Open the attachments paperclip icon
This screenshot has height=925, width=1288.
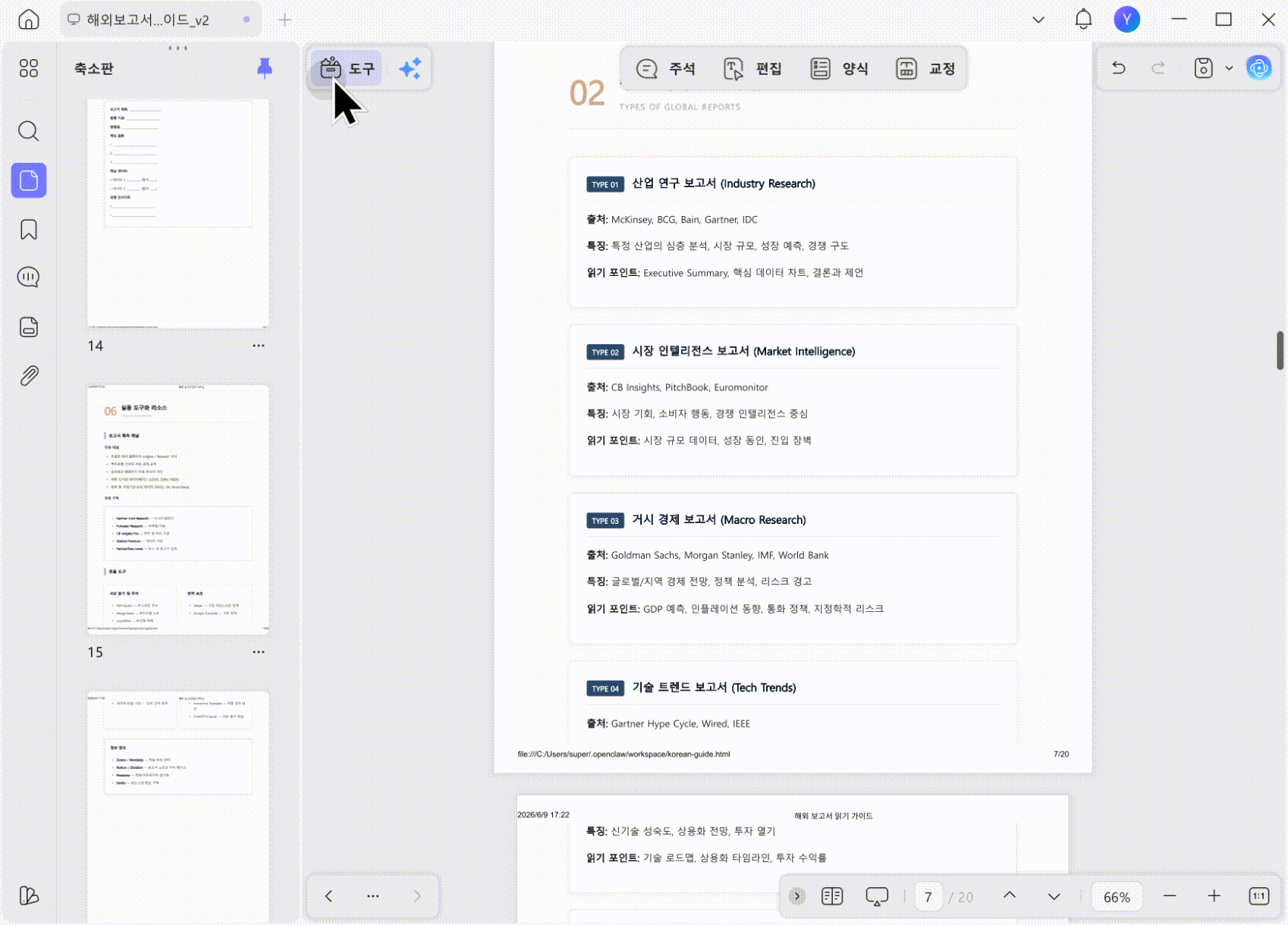(29, 376)
